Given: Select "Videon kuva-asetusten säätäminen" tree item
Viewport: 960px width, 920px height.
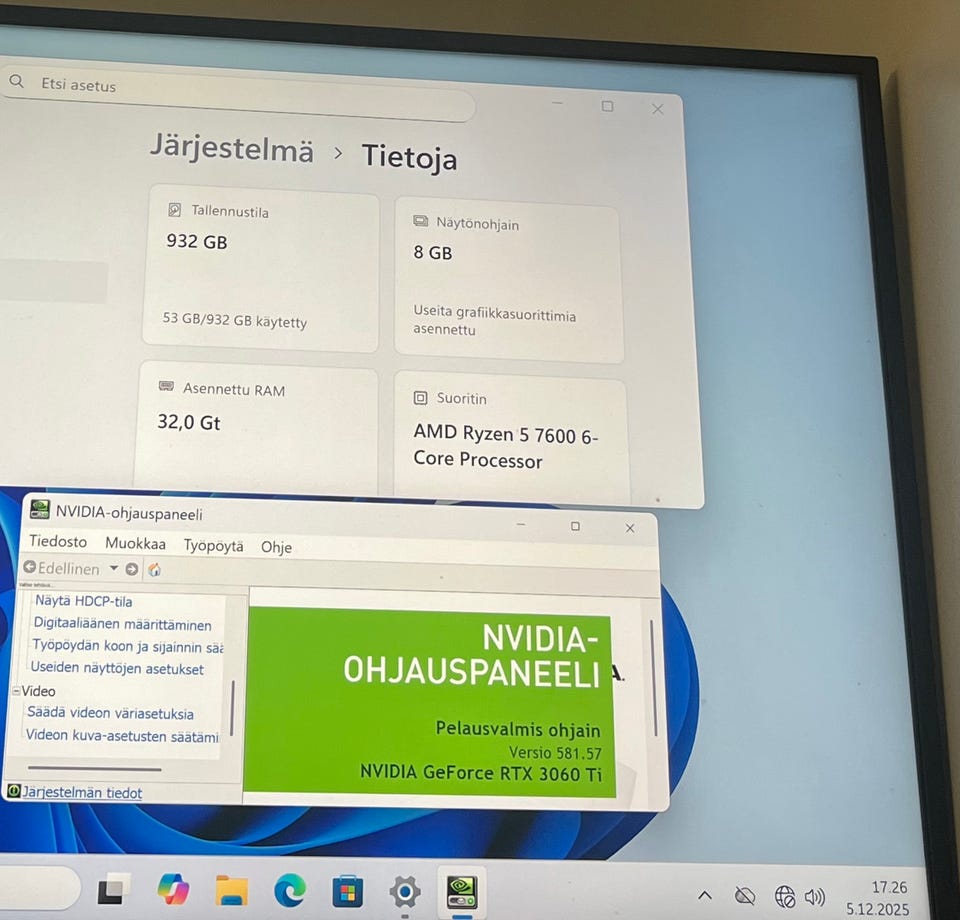Looking at the screenshot, I should pyautogui.click(x=122, y=736).
